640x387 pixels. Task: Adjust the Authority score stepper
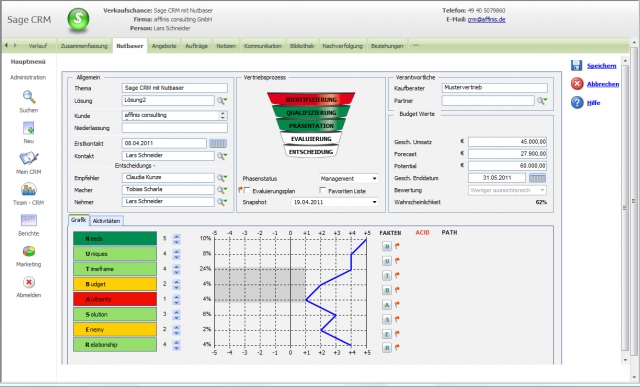(x=176, y=299)
